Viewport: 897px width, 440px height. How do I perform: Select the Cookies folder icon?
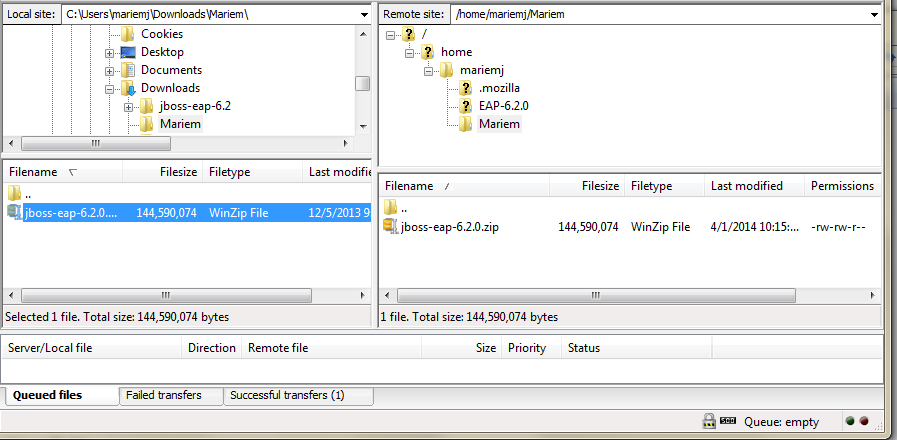click(x=128, y=34)
